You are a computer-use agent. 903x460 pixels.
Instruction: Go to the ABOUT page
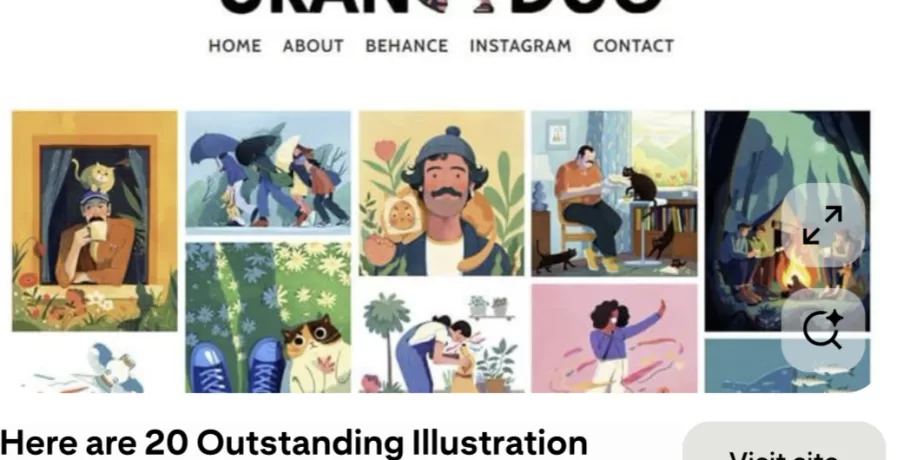(313, 46)
